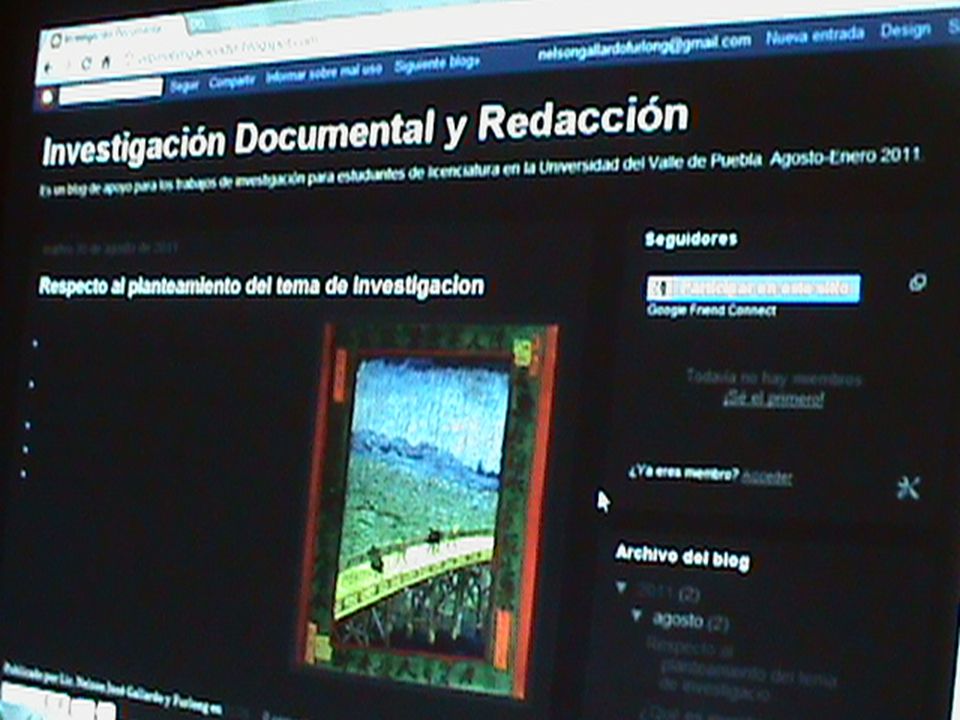Click the Google Friend Connect widget edit icon
This screenshot has width=960, height=720.
(917, 282)
